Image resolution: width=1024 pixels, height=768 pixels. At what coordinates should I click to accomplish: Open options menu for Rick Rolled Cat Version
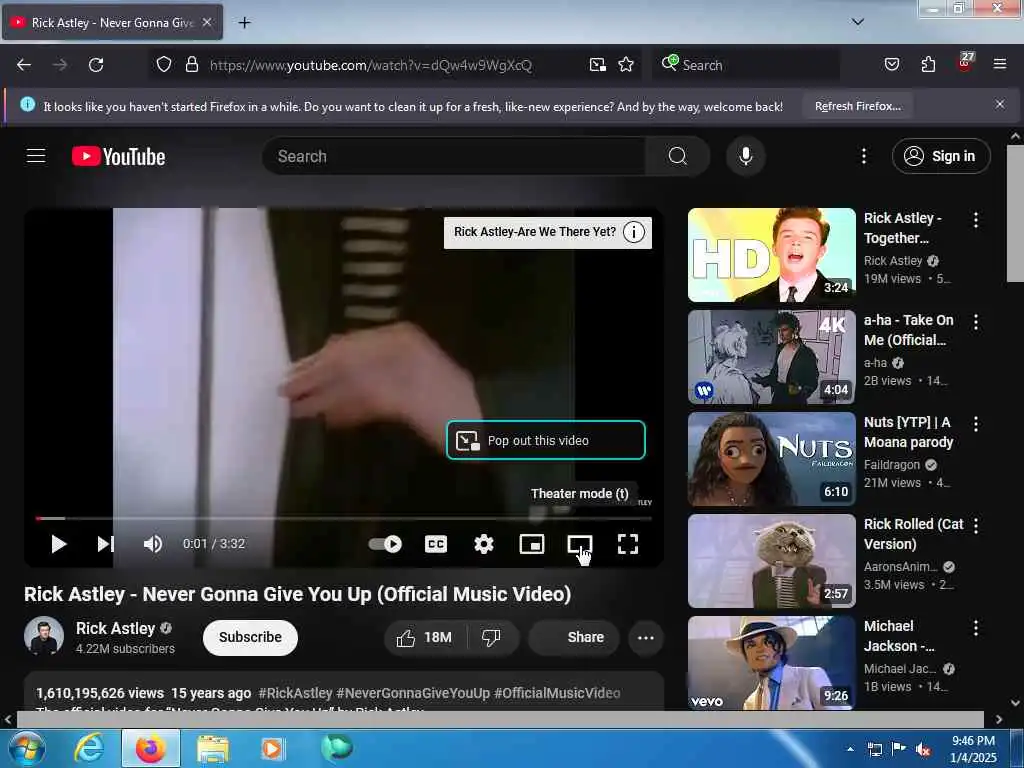coord(976,526)
